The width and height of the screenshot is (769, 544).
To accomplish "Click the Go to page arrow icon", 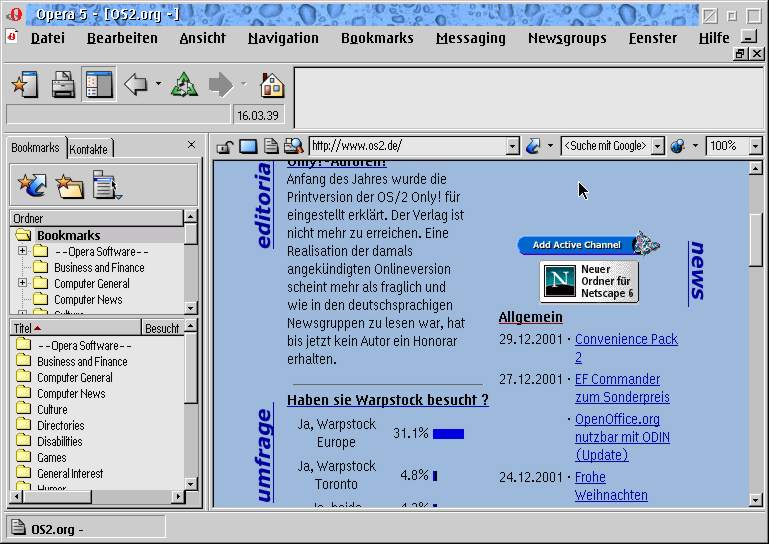I will (533, 146).
